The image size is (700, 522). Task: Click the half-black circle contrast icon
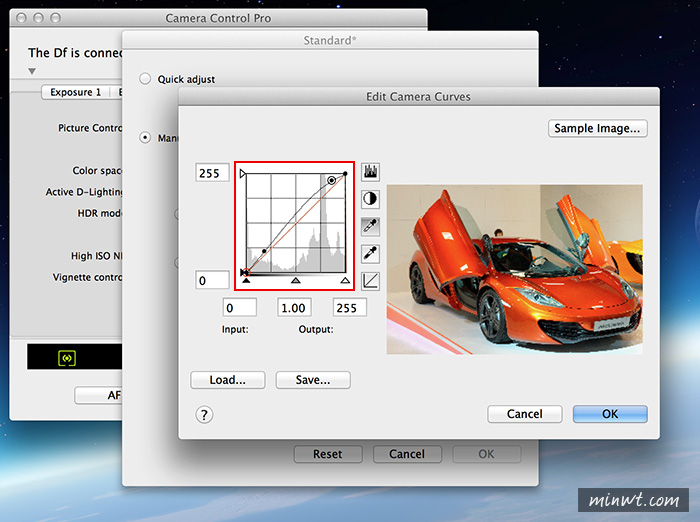pos(370,199)
